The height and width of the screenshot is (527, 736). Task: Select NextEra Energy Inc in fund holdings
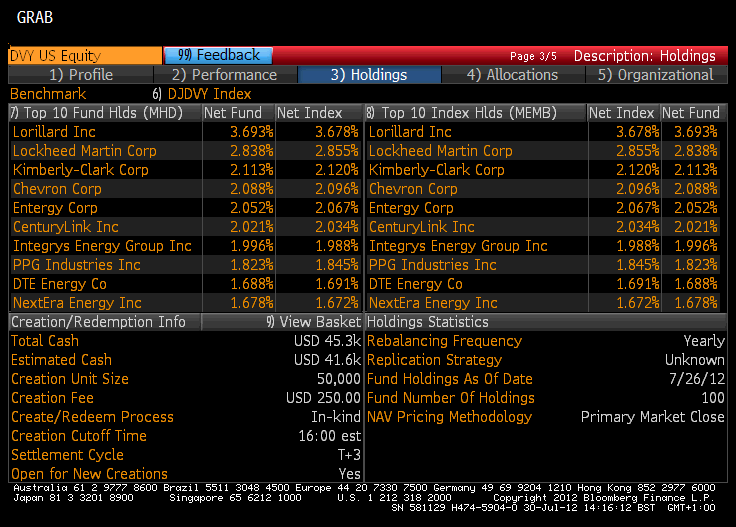coord(77,303)
